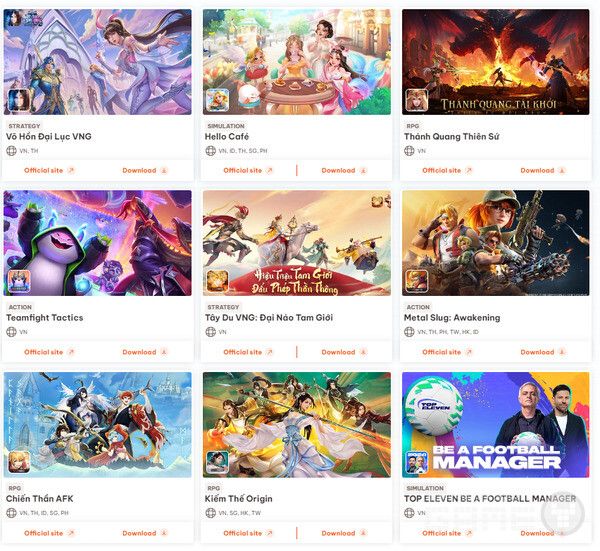Click globe icon under Võ Hồn Đại Lục VNG

click(11, 151)
